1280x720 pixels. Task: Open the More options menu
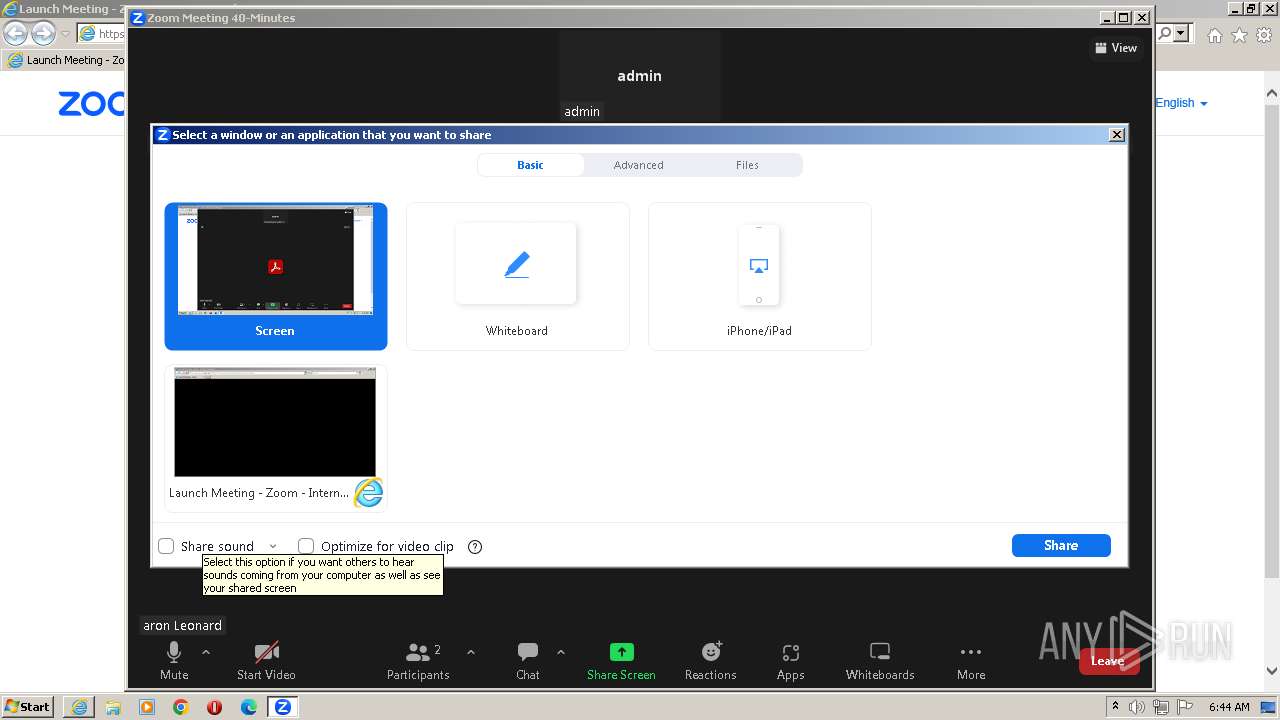click(971, 660)
